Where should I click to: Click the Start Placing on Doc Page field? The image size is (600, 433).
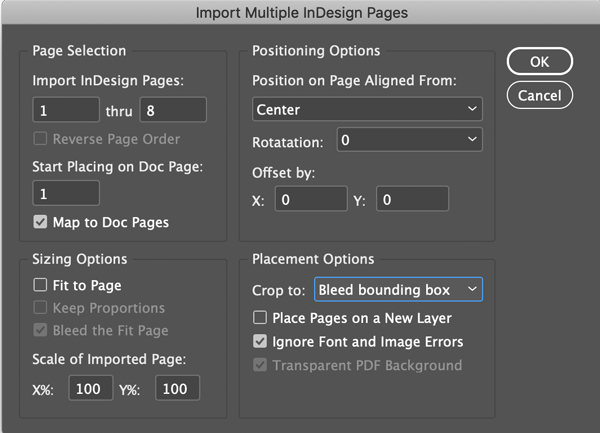coord(65,194)
